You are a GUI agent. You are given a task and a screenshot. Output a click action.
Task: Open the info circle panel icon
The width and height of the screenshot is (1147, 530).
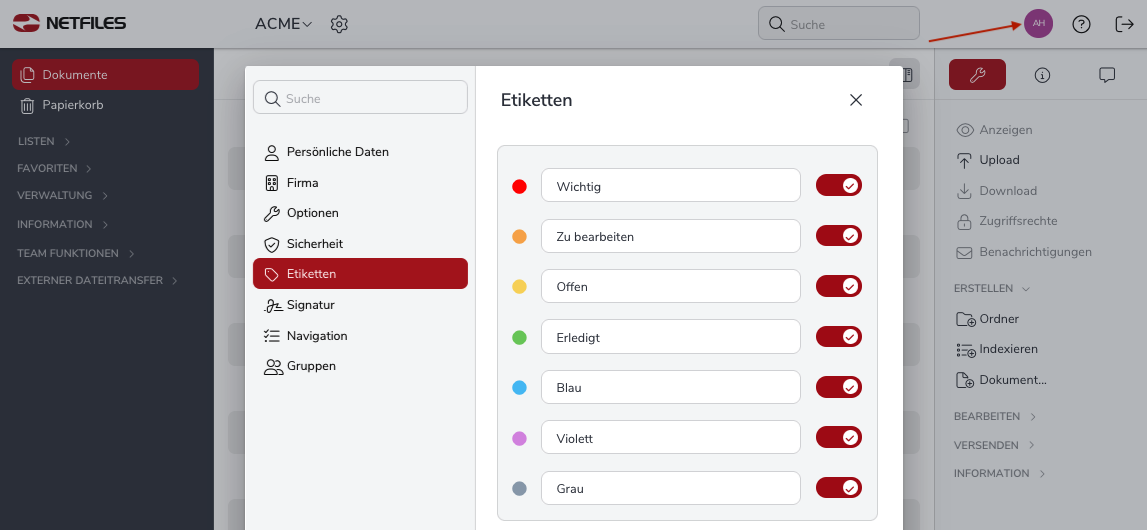click(1042, 75)
